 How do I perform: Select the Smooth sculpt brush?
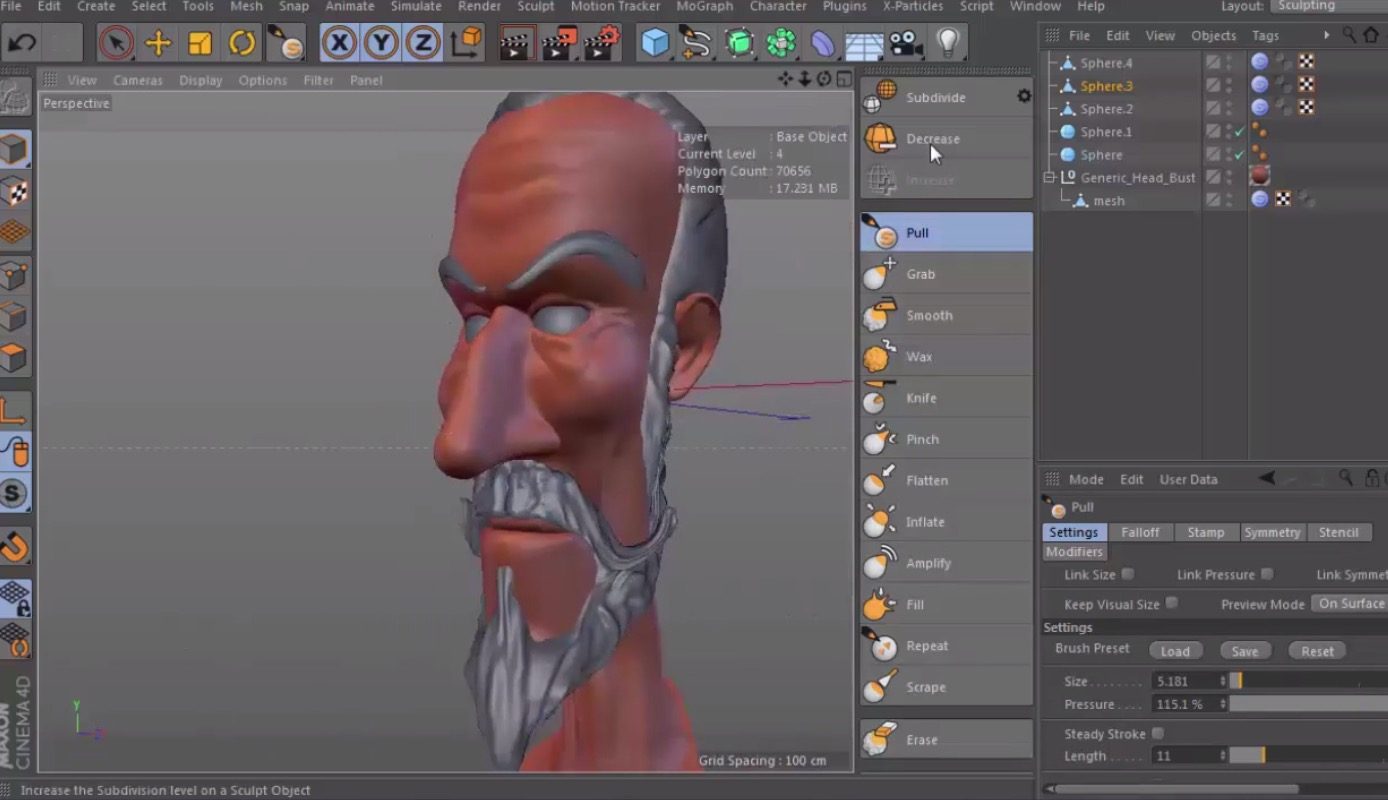click(946, 315)
